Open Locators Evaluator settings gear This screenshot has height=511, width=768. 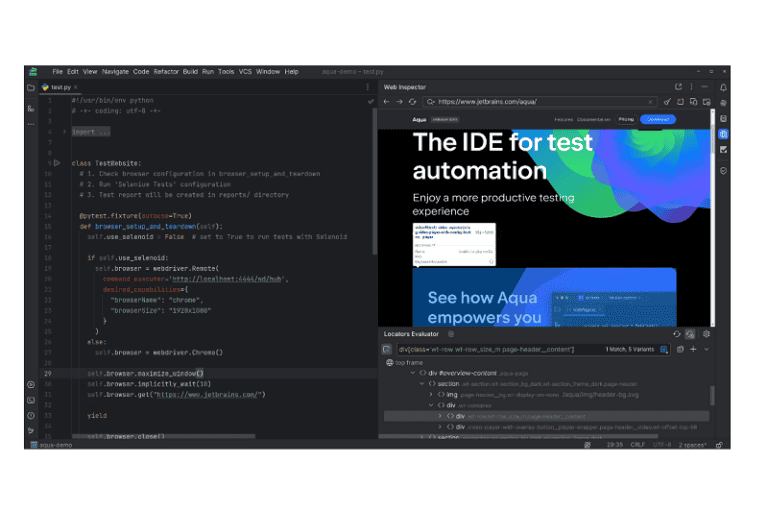[706, 334]
